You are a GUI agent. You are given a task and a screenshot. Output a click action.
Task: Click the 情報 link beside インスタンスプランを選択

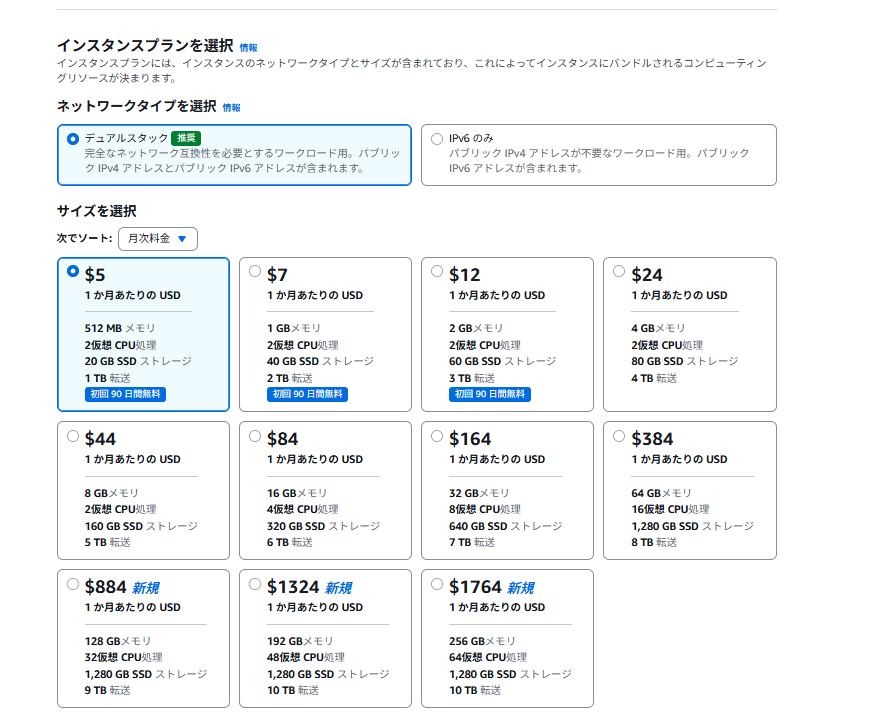coord(248,47)
